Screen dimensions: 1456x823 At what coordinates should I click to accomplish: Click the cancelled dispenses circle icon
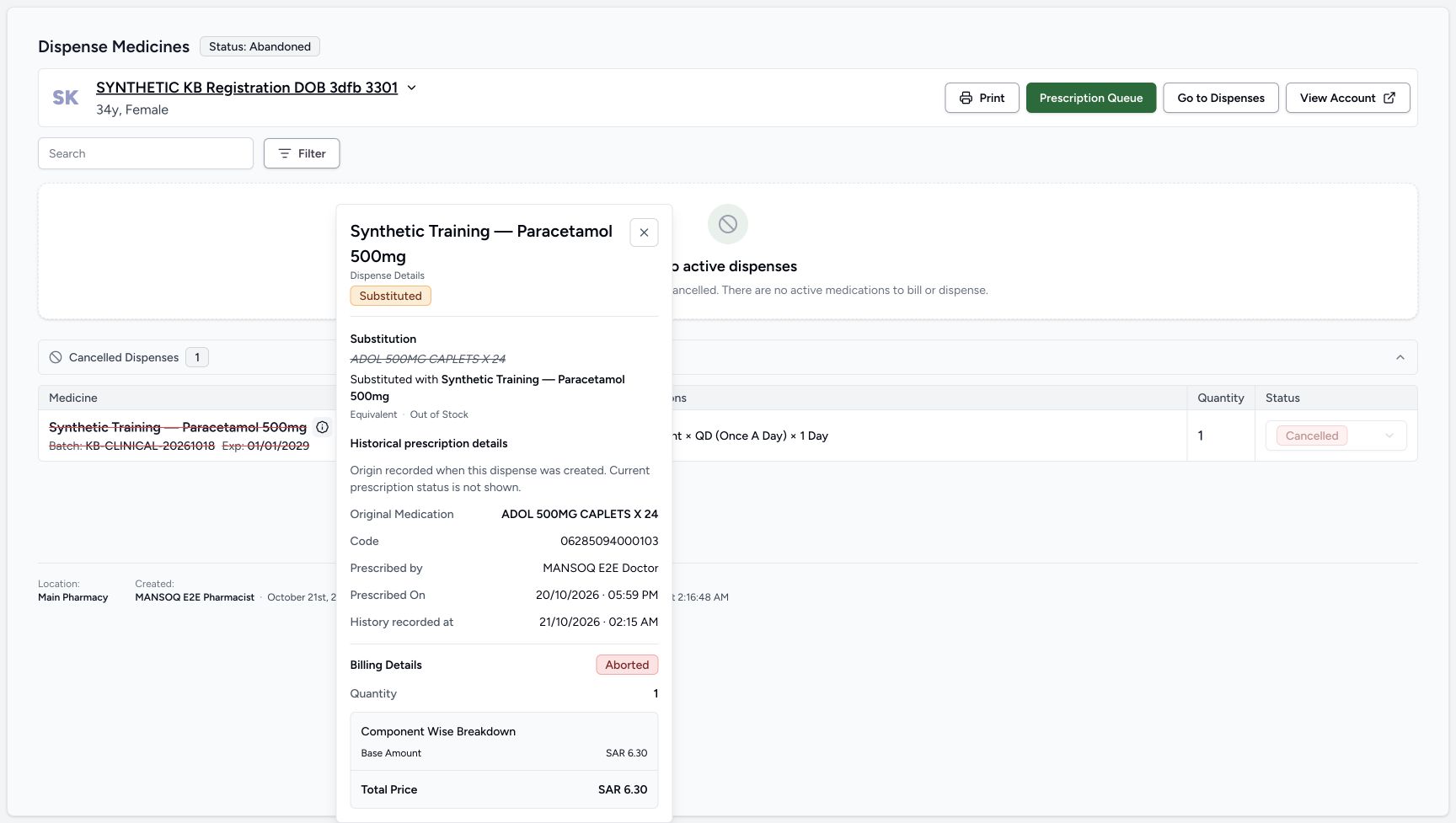(x=56, y=357)
